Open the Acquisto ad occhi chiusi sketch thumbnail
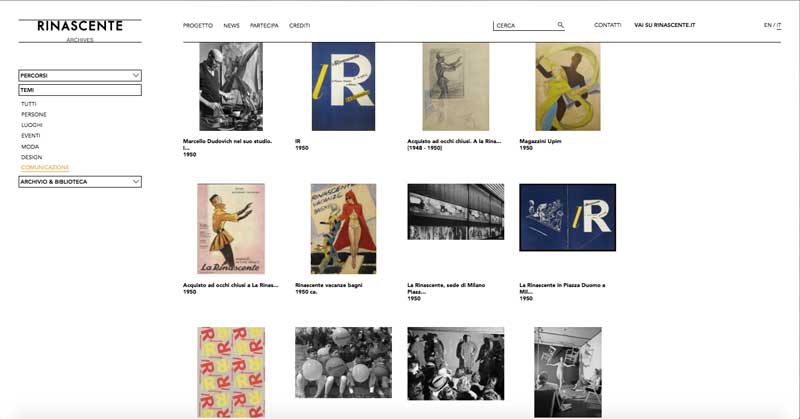This screenshot has height=419, width=800. click(456, 87)
